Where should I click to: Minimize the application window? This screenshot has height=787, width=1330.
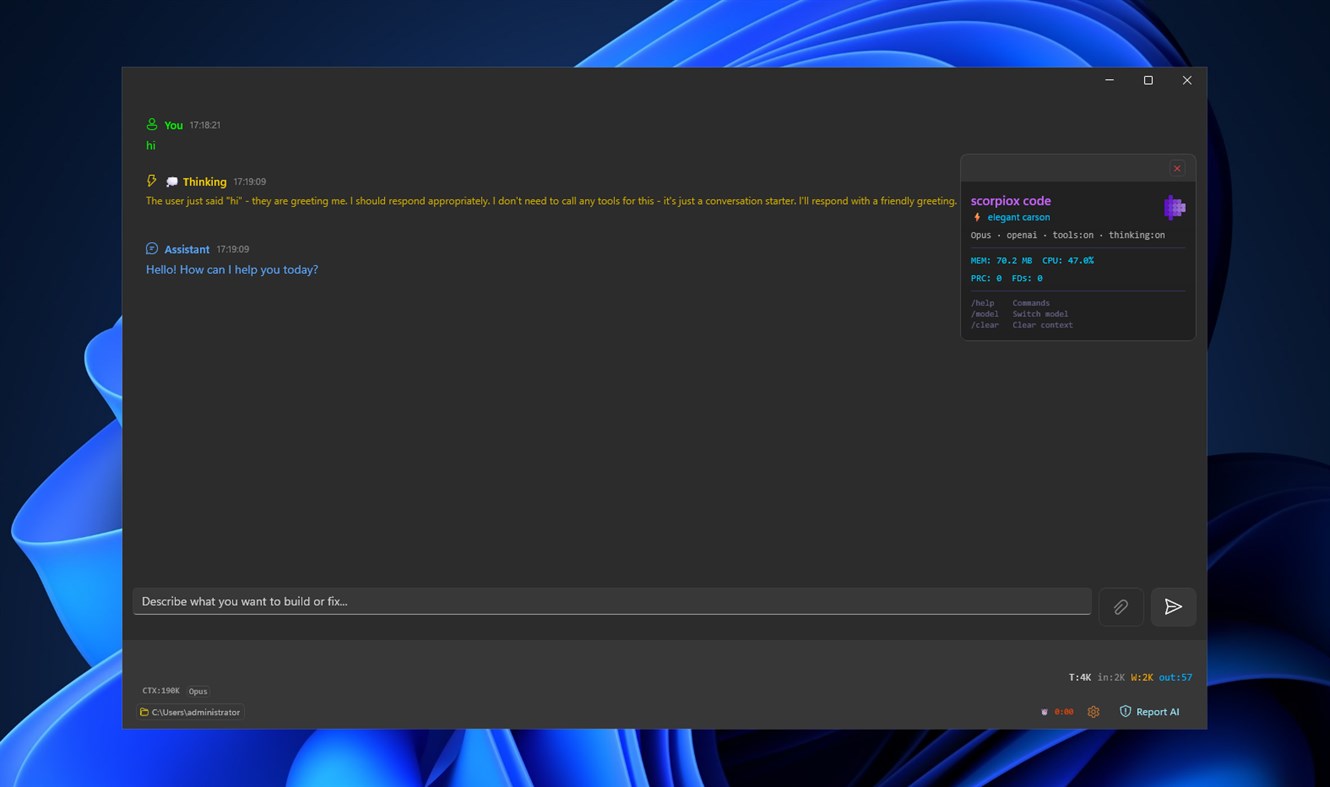coord(1109,80)
